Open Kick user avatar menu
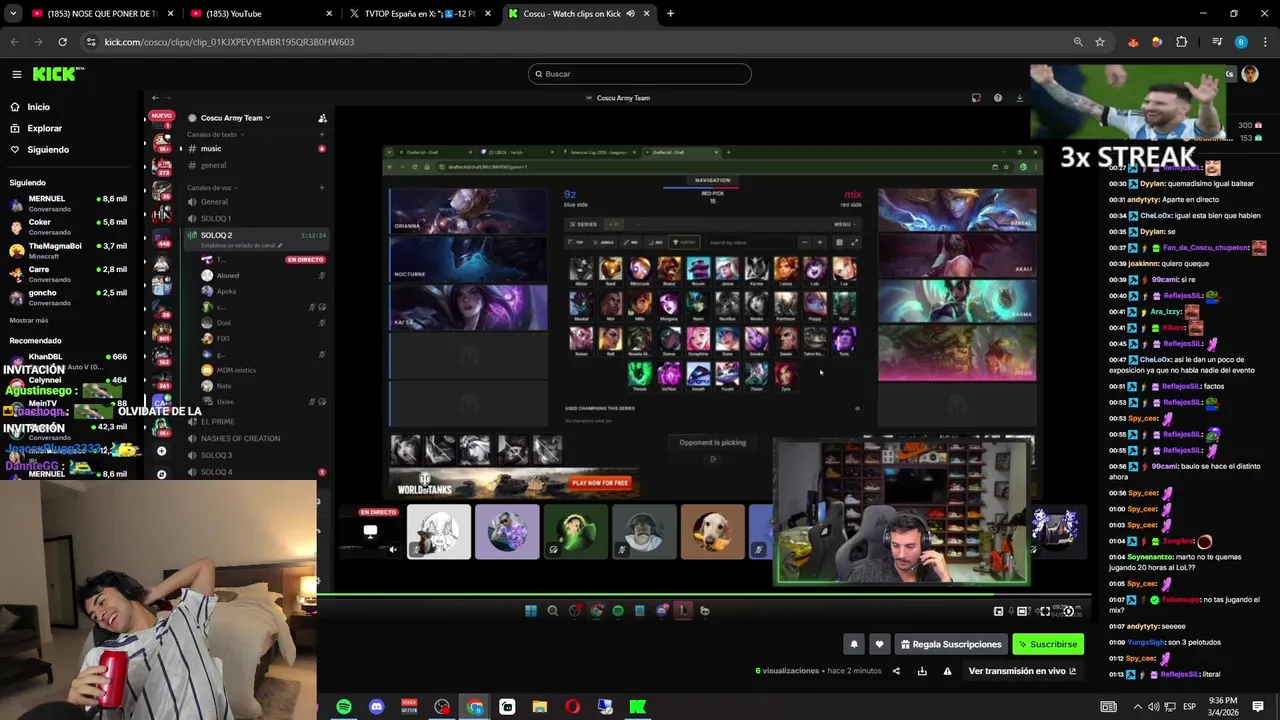 click(1250, 74)
